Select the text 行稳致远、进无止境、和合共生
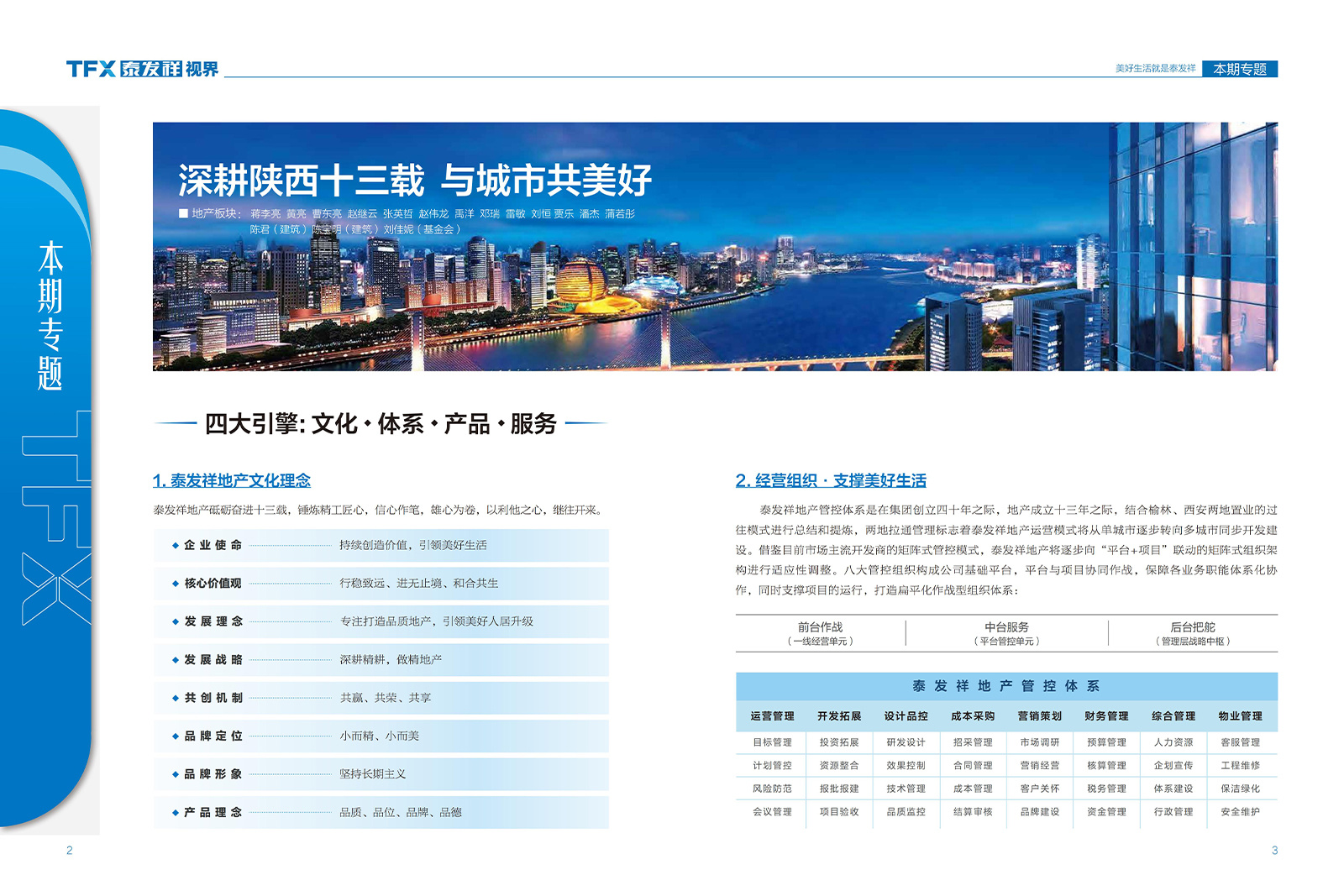The image size is (1344, 896). click(419, 583)
